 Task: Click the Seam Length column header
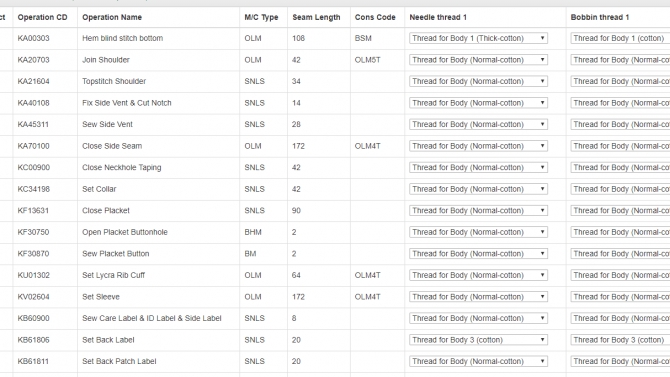pyautogui.click(x=316, y=18)
